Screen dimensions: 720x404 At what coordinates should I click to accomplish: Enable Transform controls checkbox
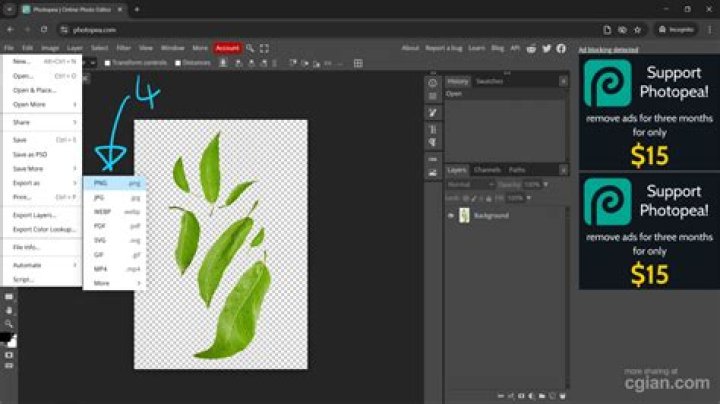pyautogui.click(x=107, y=63)
